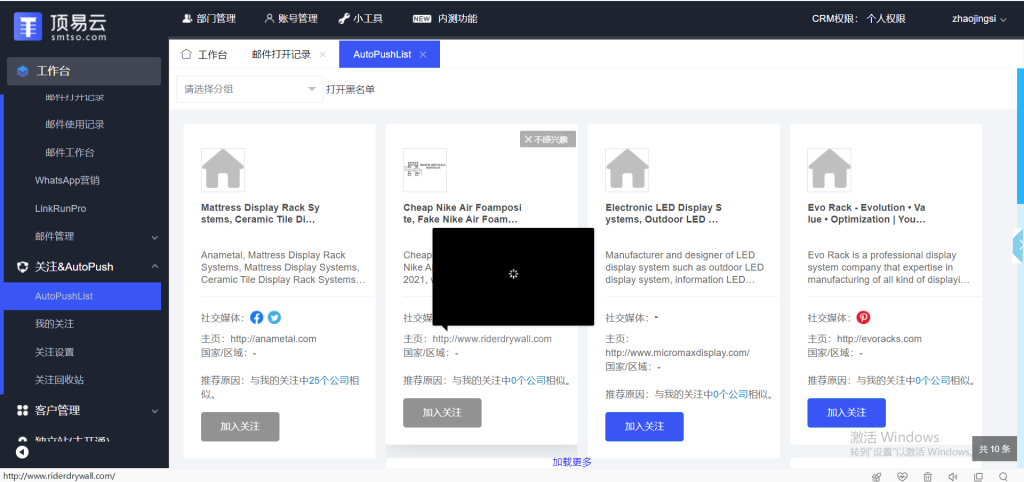This screenshot has height=482, width=1024.
Task: Click the Facebook icon on Anametal card
Action: coord(257,317)
